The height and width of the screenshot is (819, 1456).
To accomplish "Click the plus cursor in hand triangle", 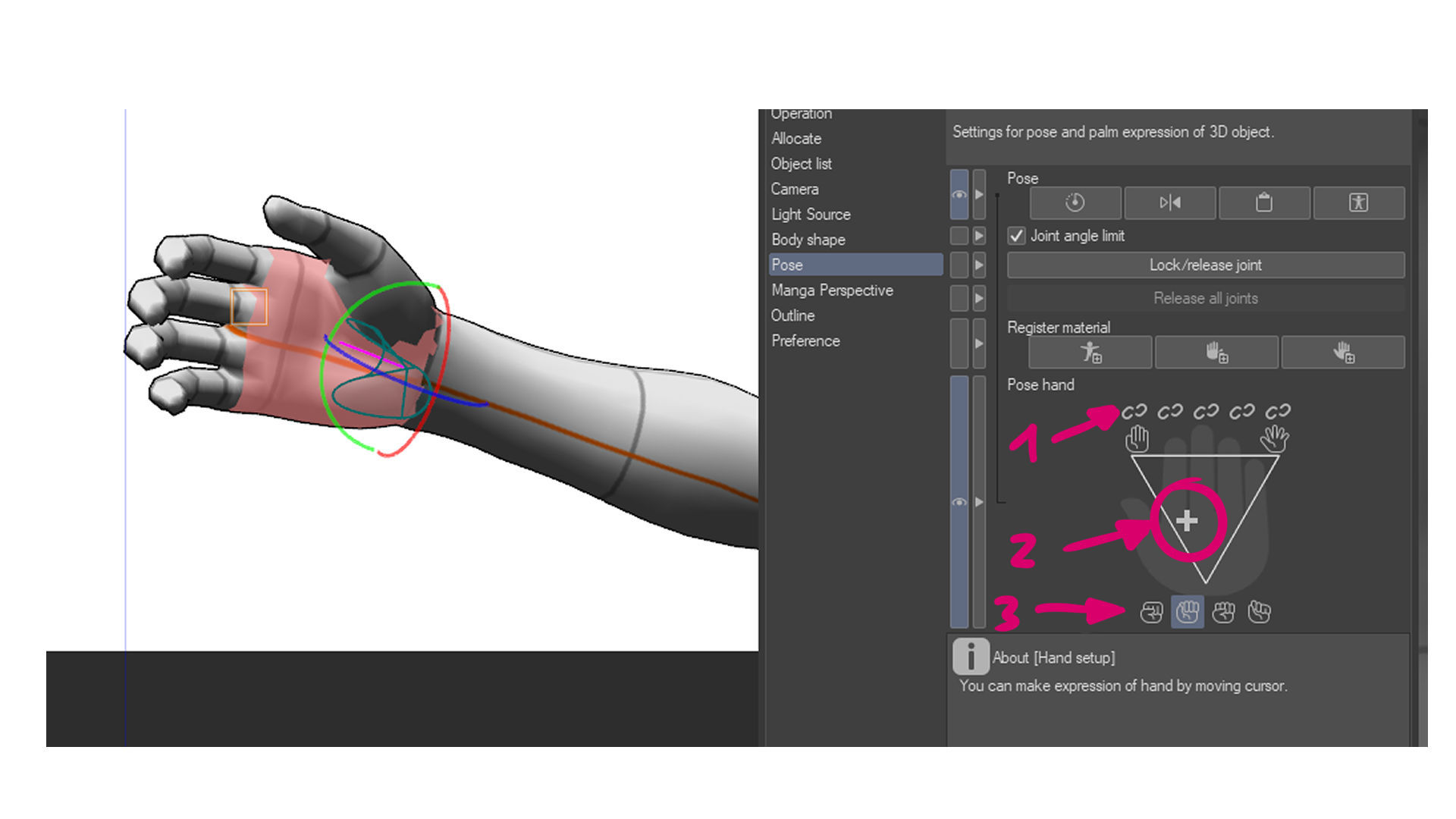I will [1187, 521].
